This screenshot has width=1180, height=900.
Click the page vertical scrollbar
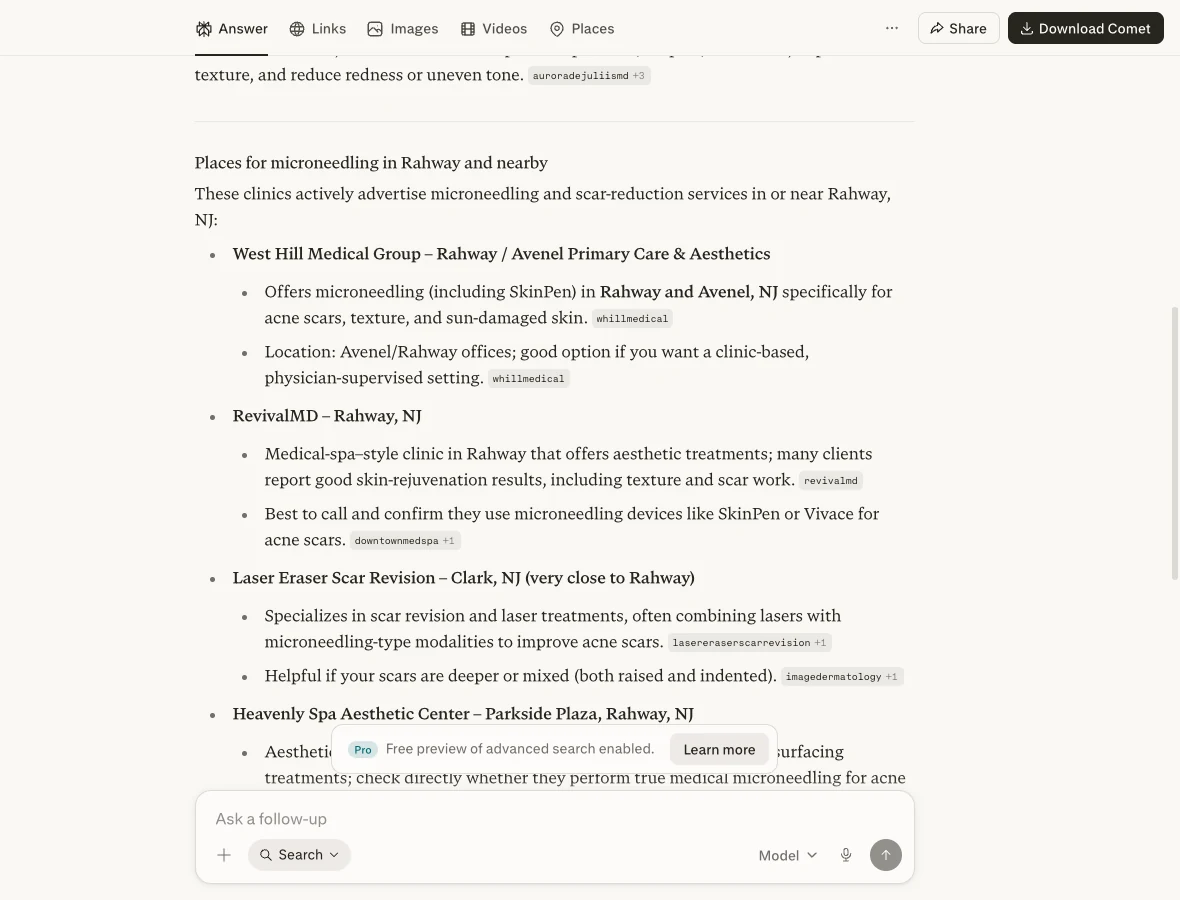[1175, 443]
